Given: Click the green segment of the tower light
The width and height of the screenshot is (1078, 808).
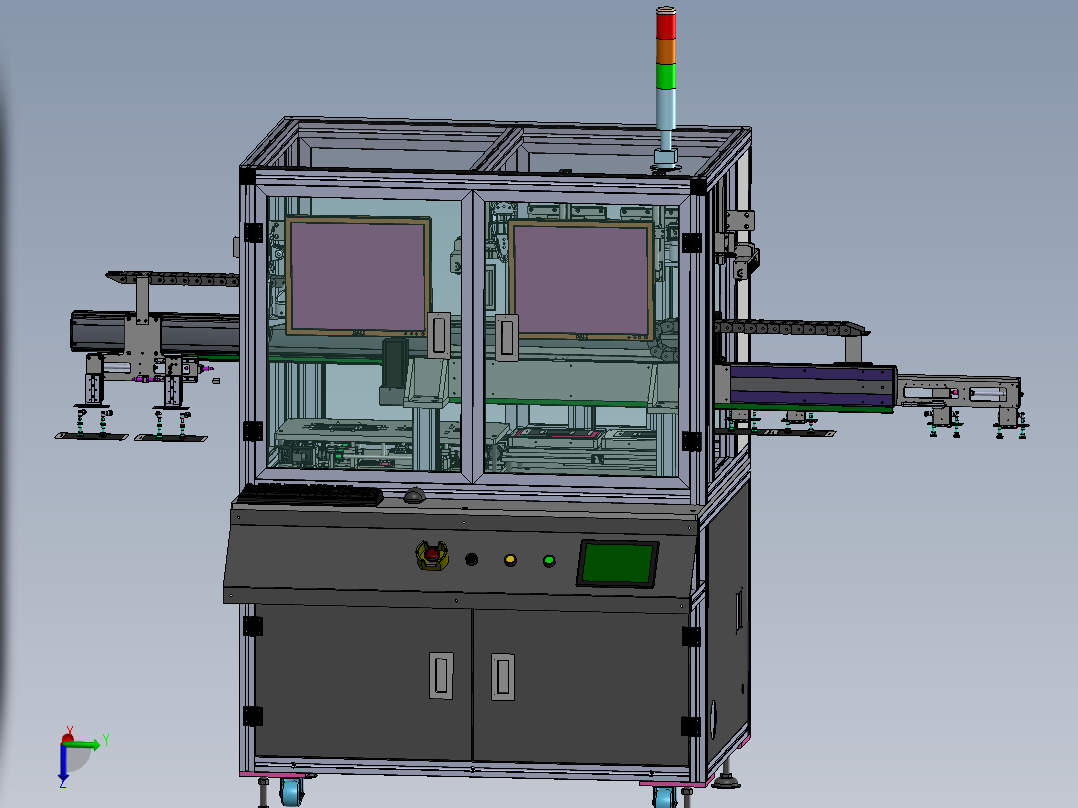Looking at the screenshot, I should pos(666,76).
